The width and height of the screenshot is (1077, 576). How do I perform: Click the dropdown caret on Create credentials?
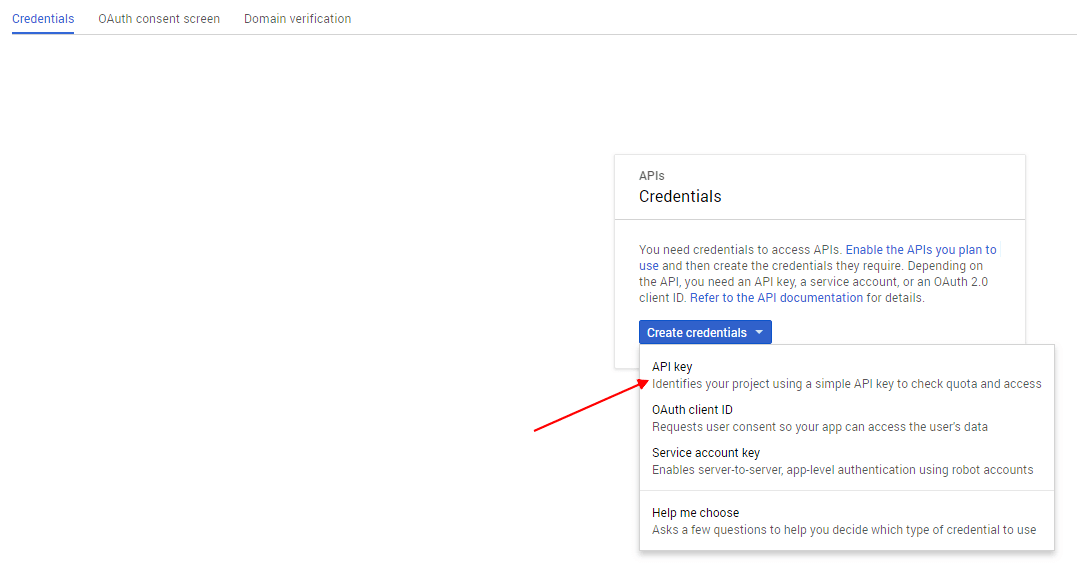pyautogui.click(x=759, y=332)
